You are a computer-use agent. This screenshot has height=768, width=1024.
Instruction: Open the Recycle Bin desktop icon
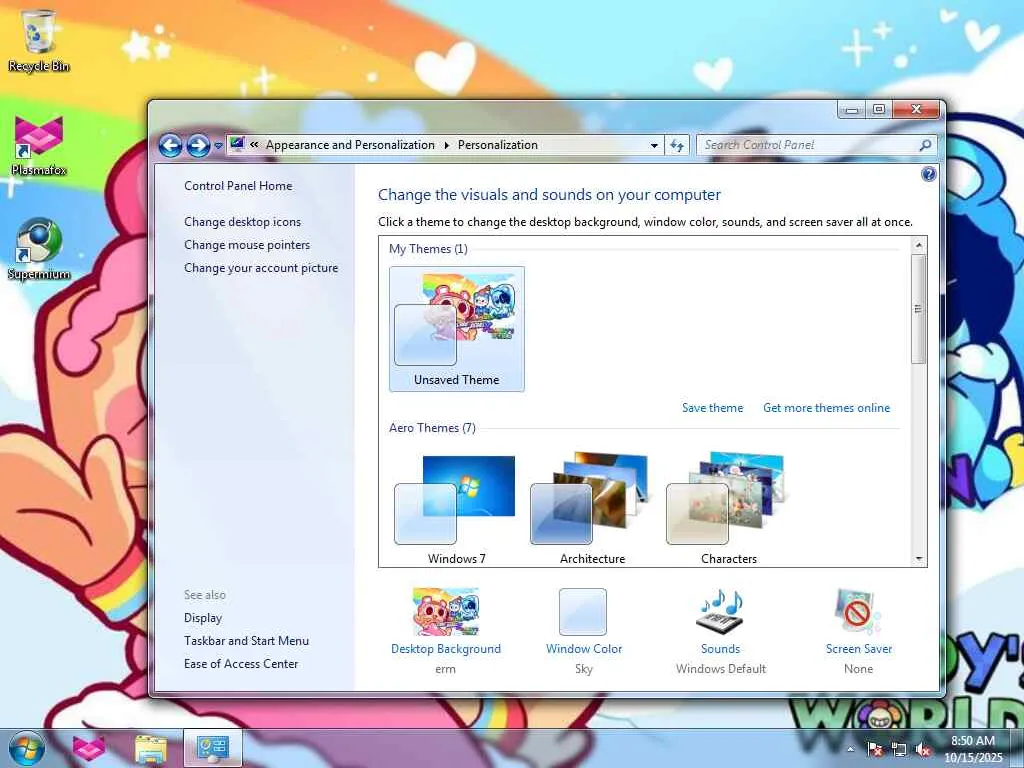click(x=39, y=40)
